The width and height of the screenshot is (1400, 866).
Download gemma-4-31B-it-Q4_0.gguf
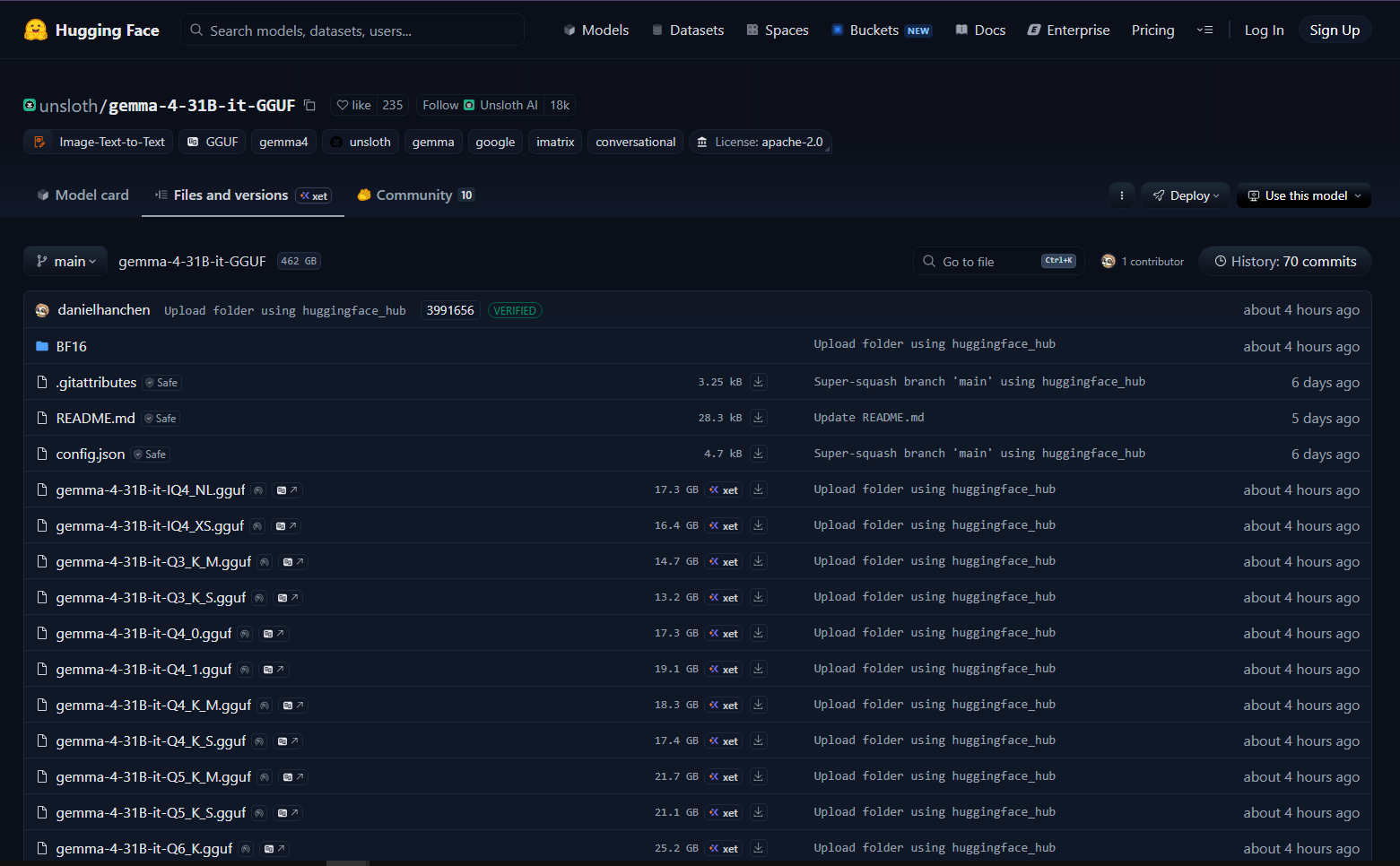[x=759, y=633]
